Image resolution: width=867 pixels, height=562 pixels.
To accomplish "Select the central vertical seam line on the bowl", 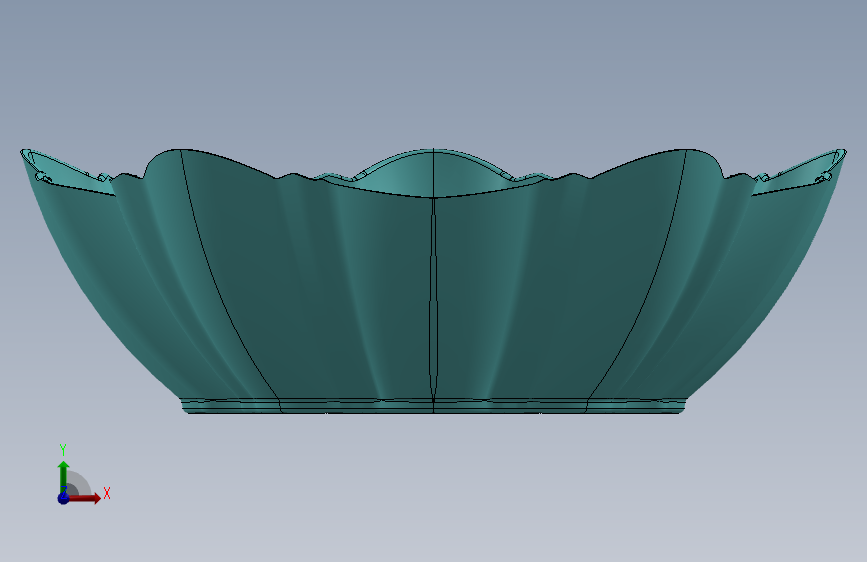I will [433, 299].
